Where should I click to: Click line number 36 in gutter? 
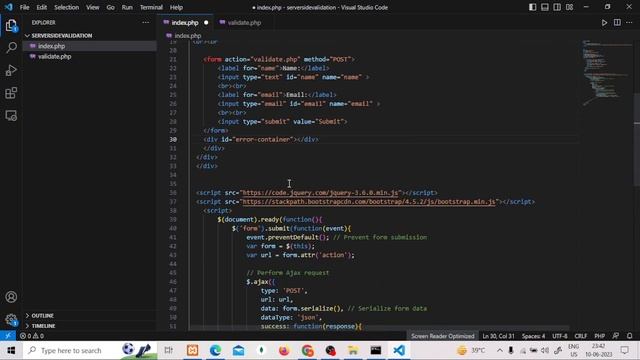pyautogui.click(x=173, y=193)
